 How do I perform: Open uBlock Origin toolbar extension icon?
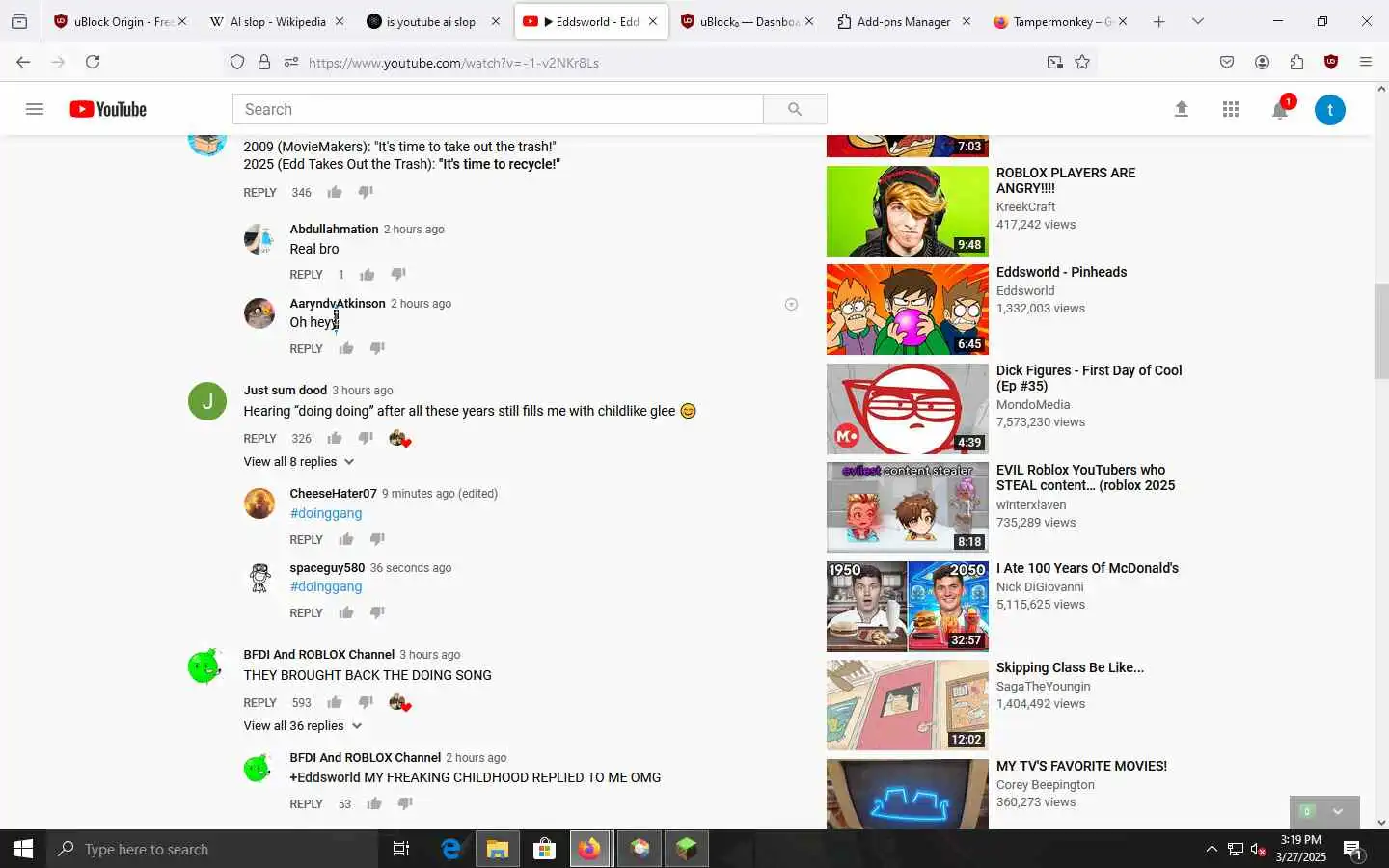tap(1331, 62)
